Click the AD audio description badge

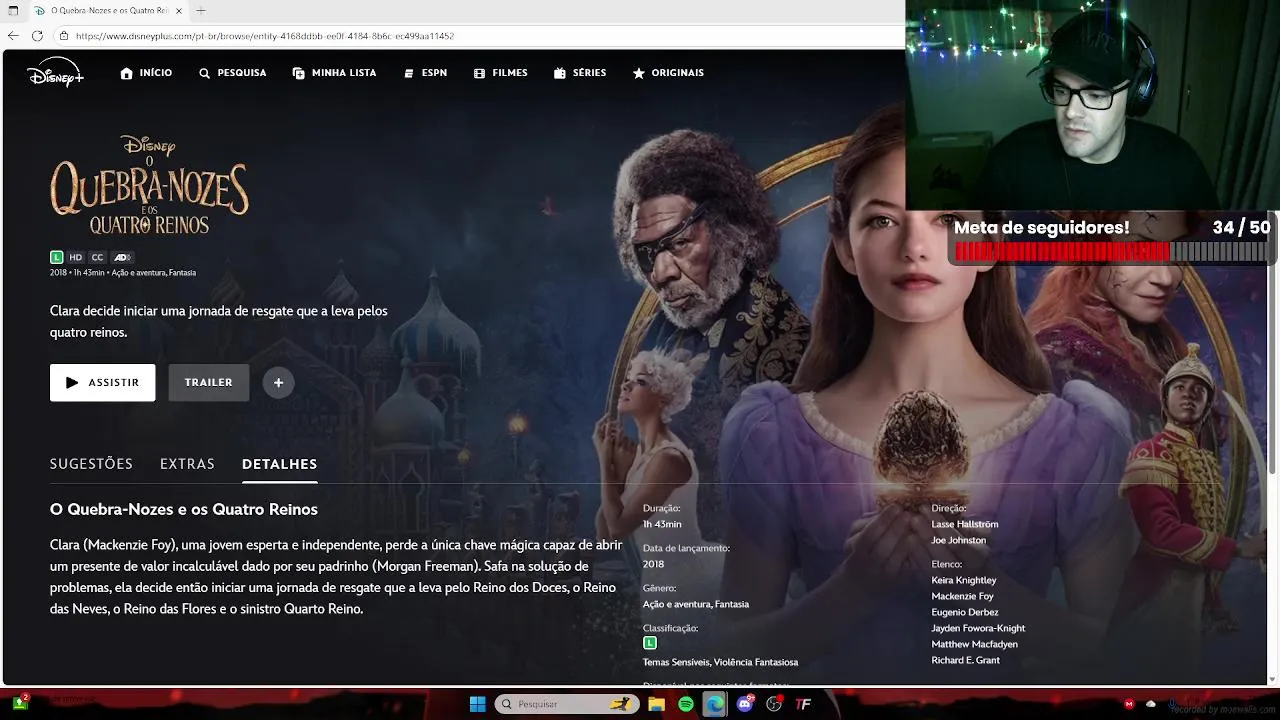click(122, 257)
